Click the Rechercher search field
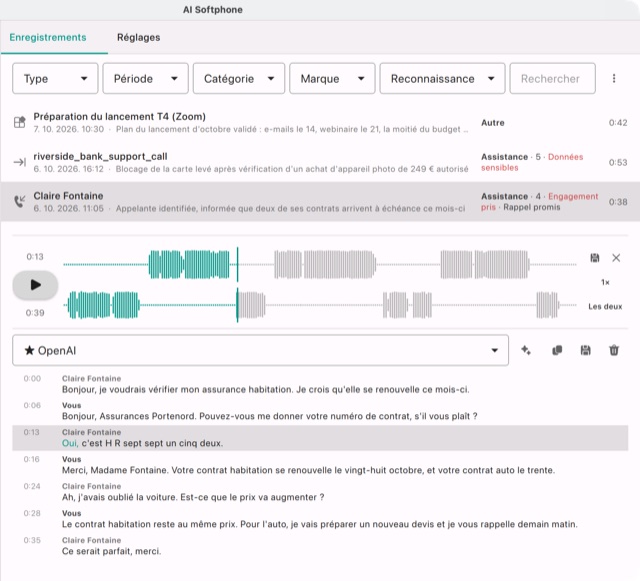640x581 pixels. pyautogui.click(x=552, y=78)
